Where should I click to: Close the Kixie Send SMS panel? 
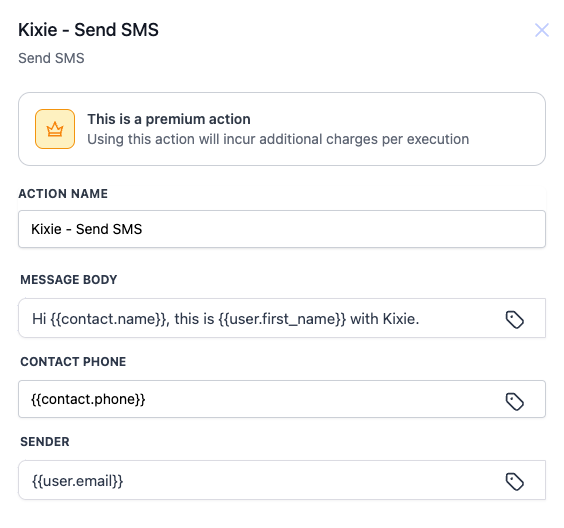click(541, 30)
